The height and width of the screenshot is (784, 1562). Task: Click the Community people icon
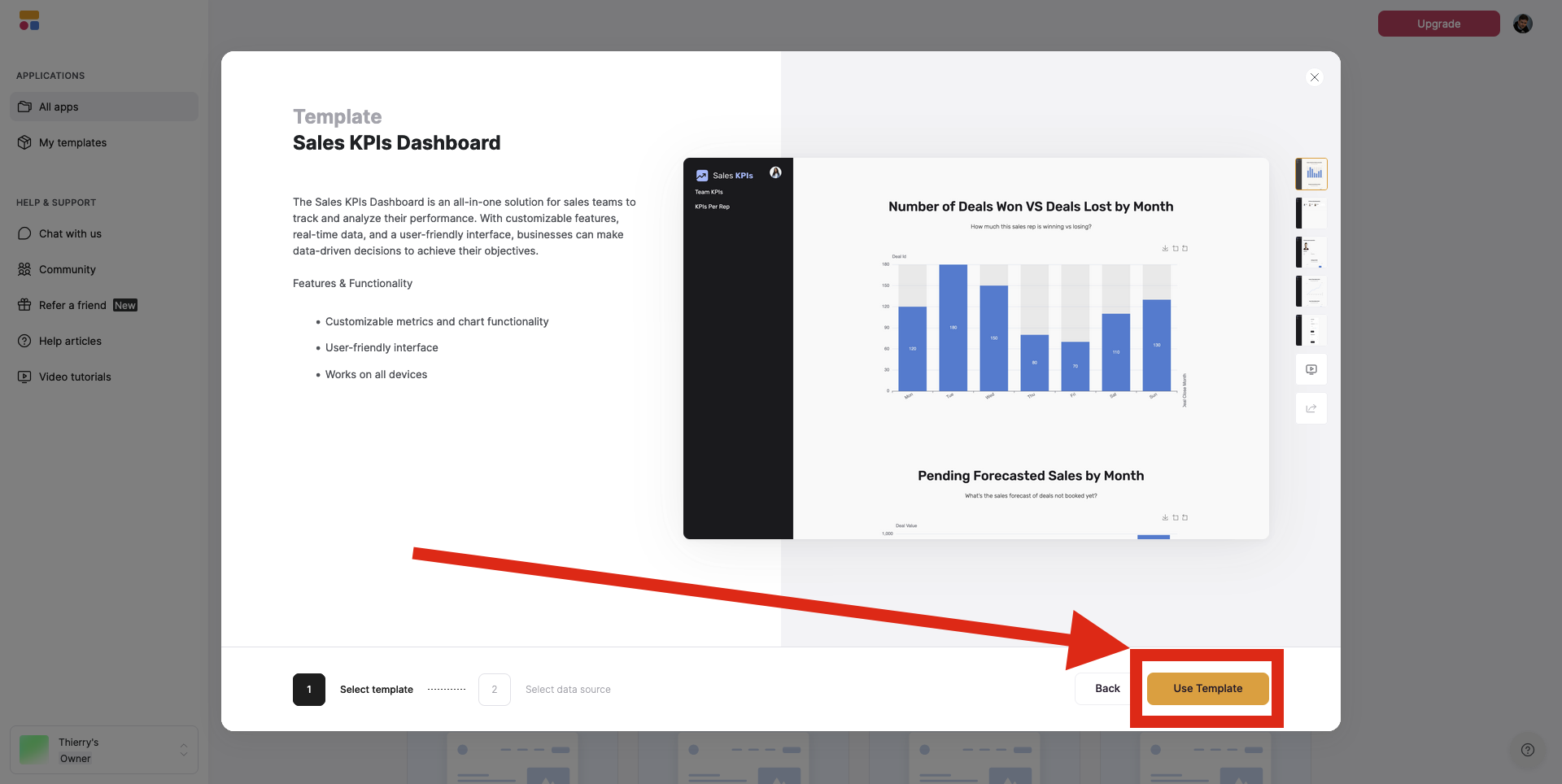tap(24, 269)
